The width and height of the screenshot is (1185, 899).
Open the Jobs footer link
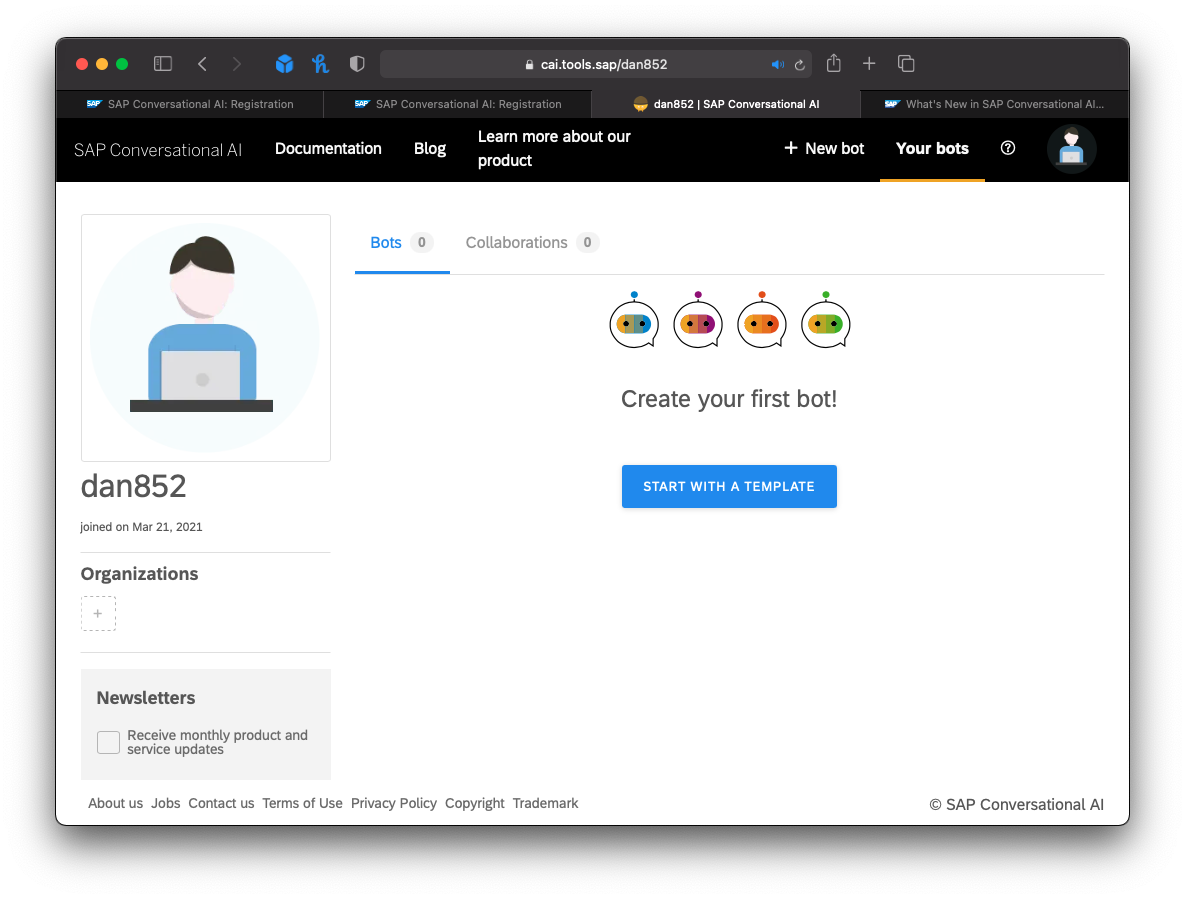[x=166, y=803]
